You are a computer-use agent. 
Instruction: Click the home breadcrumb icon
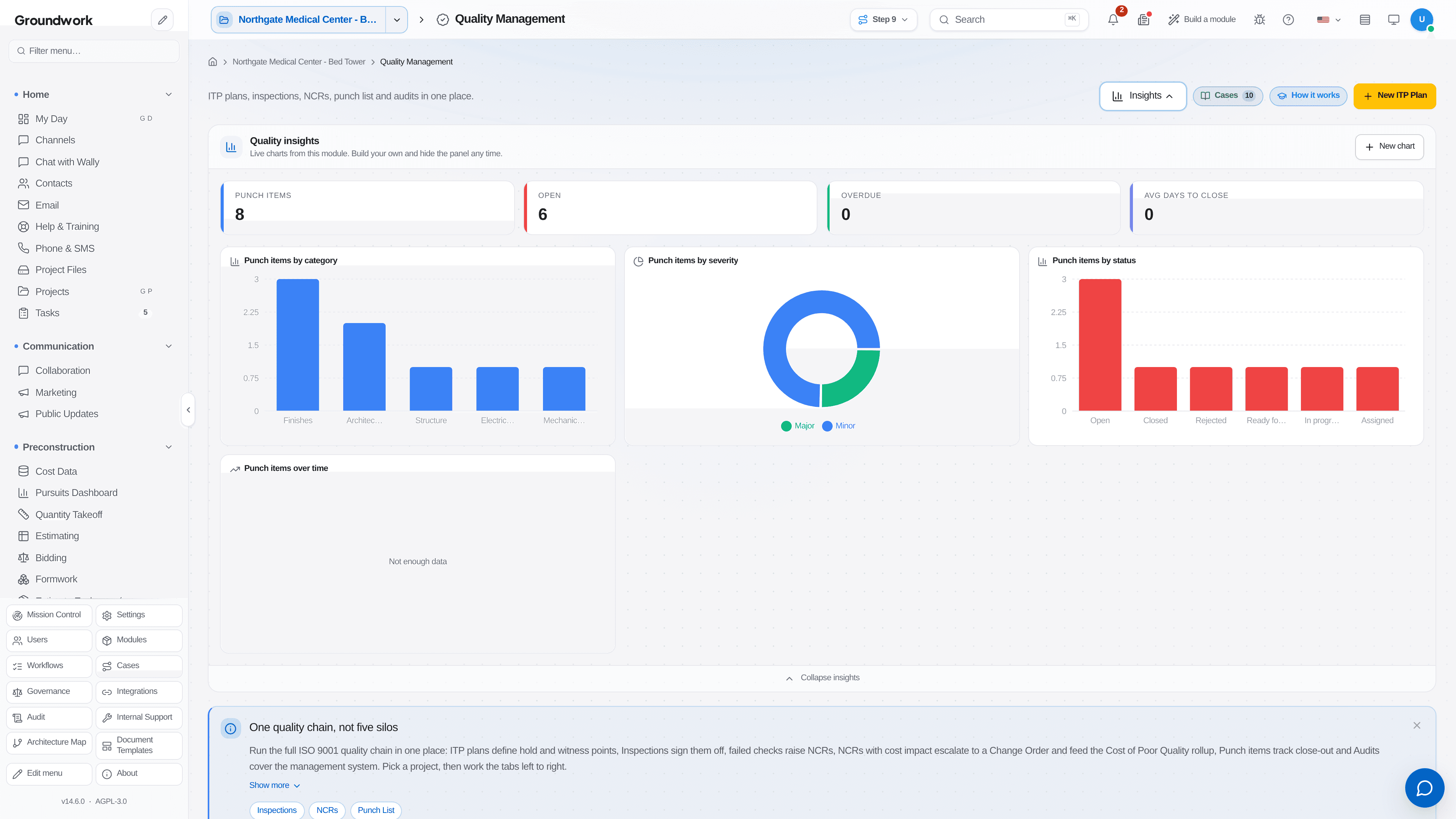pos(212,61)
